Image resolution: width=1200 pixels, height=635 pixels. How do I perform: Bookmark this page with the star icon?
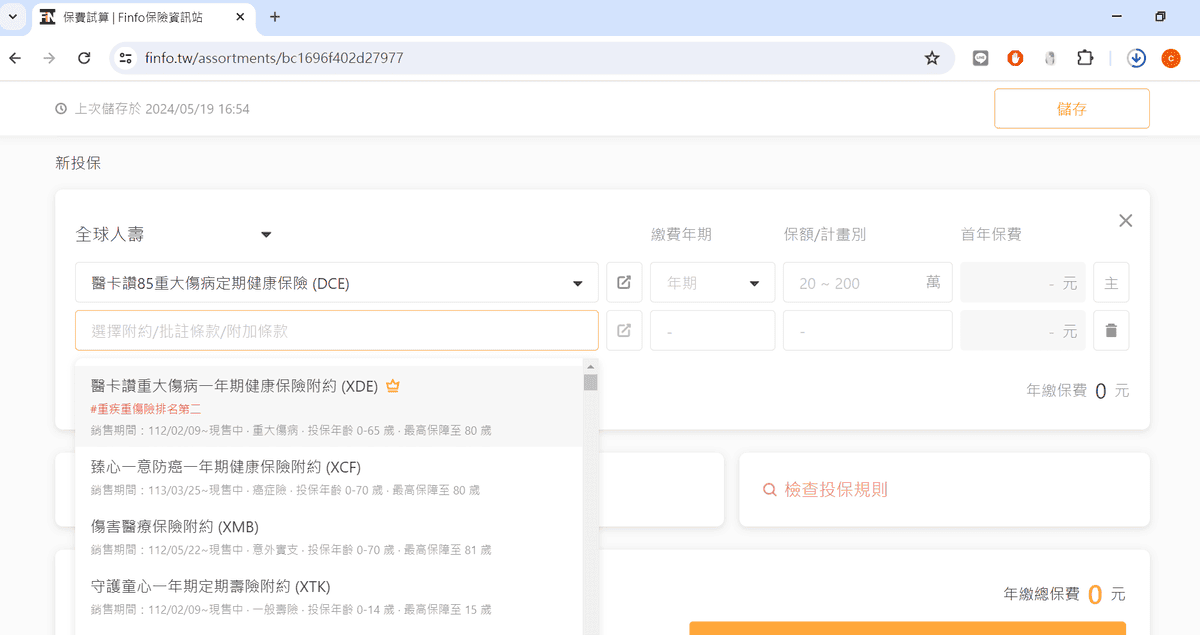click(x=932, y=58)
